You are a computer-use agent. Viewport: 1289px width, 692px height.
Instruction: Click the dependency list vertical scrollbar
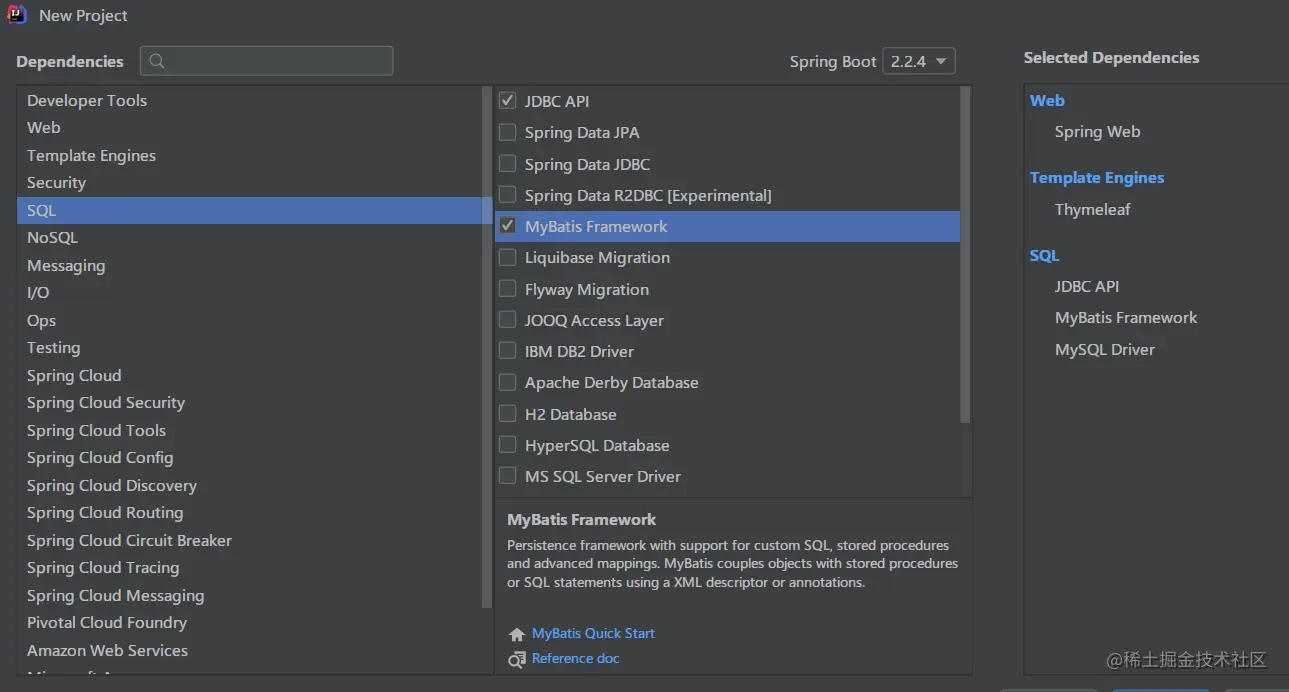(x=965, y=254)
